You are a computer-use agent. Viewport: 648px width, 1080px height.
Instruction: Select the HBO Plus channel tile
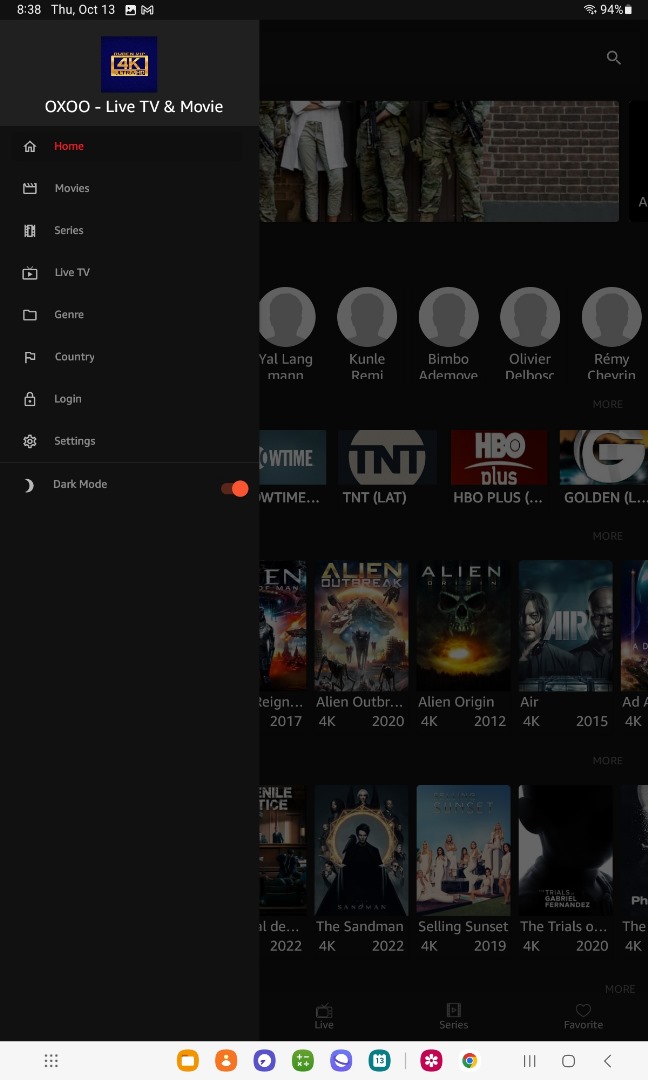(498, 458)
